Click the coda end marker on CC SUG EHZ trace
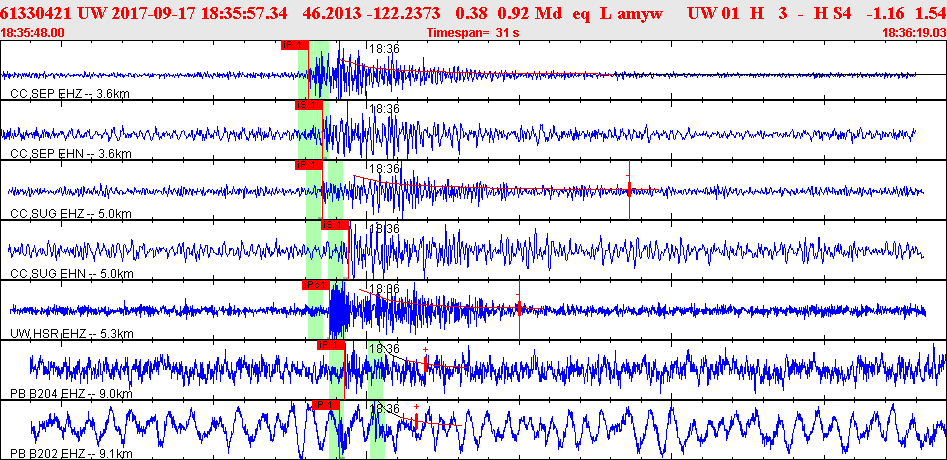Screen dimensions: 947x460 629,190
